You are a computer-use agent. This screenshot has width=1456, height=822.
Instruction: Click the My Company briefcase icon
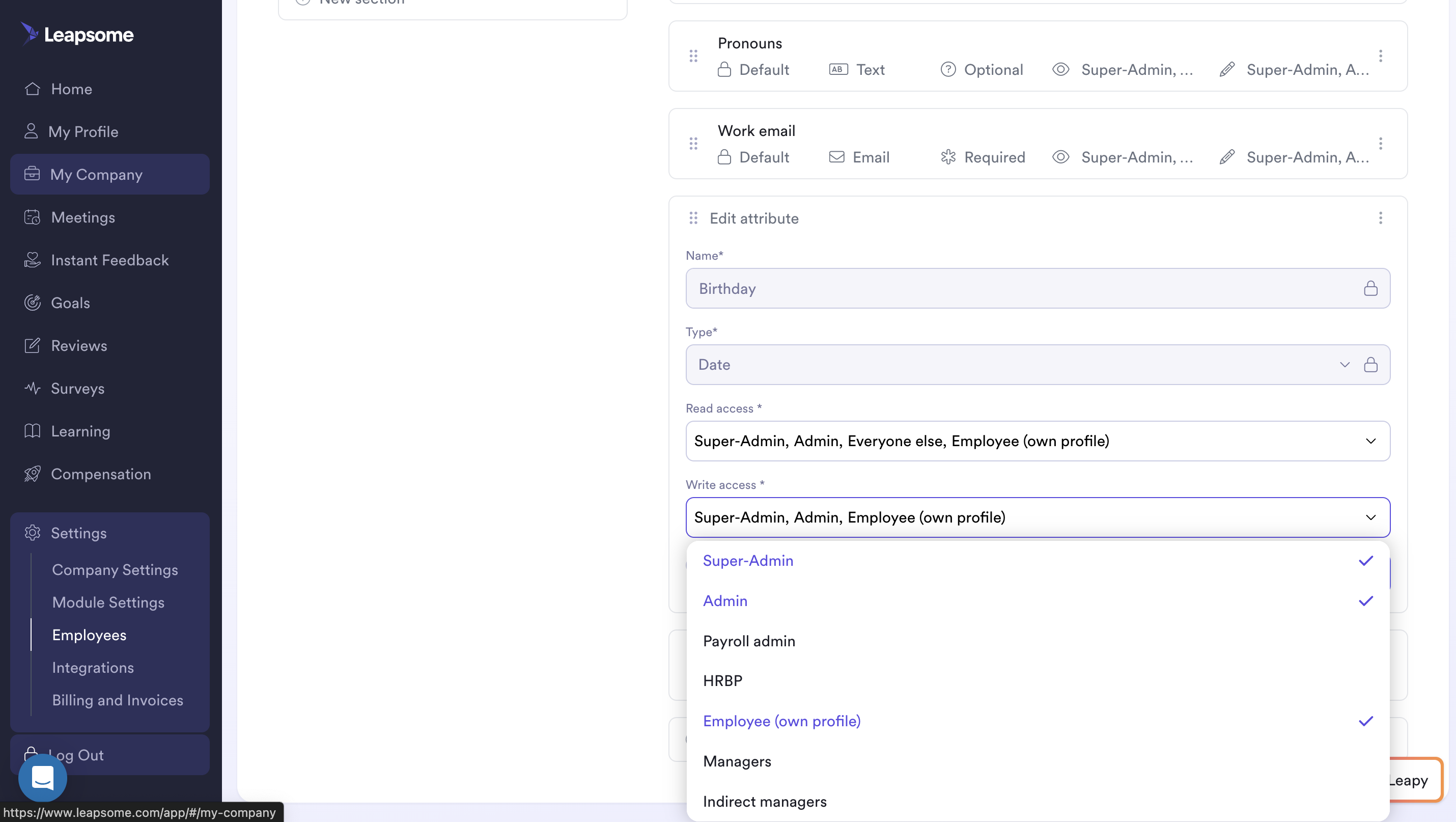pyautogui.click(x=32, y=174)
